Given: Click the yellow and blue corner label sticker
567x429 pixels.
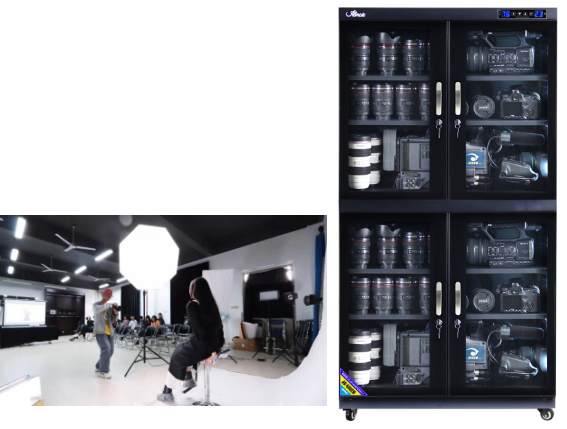Looking at the screenshot, I should [352, 383].
